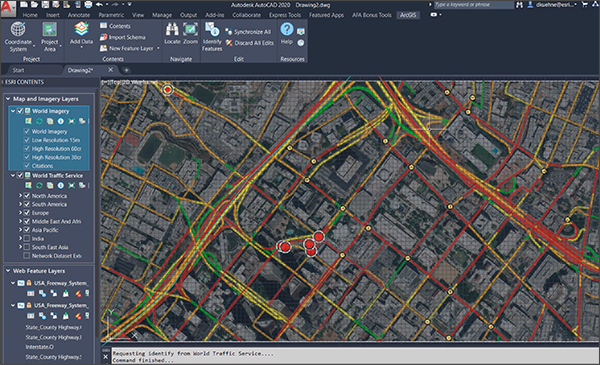Image resolution: width=600 pixels, height=365 pixels.
Task: Collapse Map and Imagery Layers group
Action: click(x=8, y=99)
